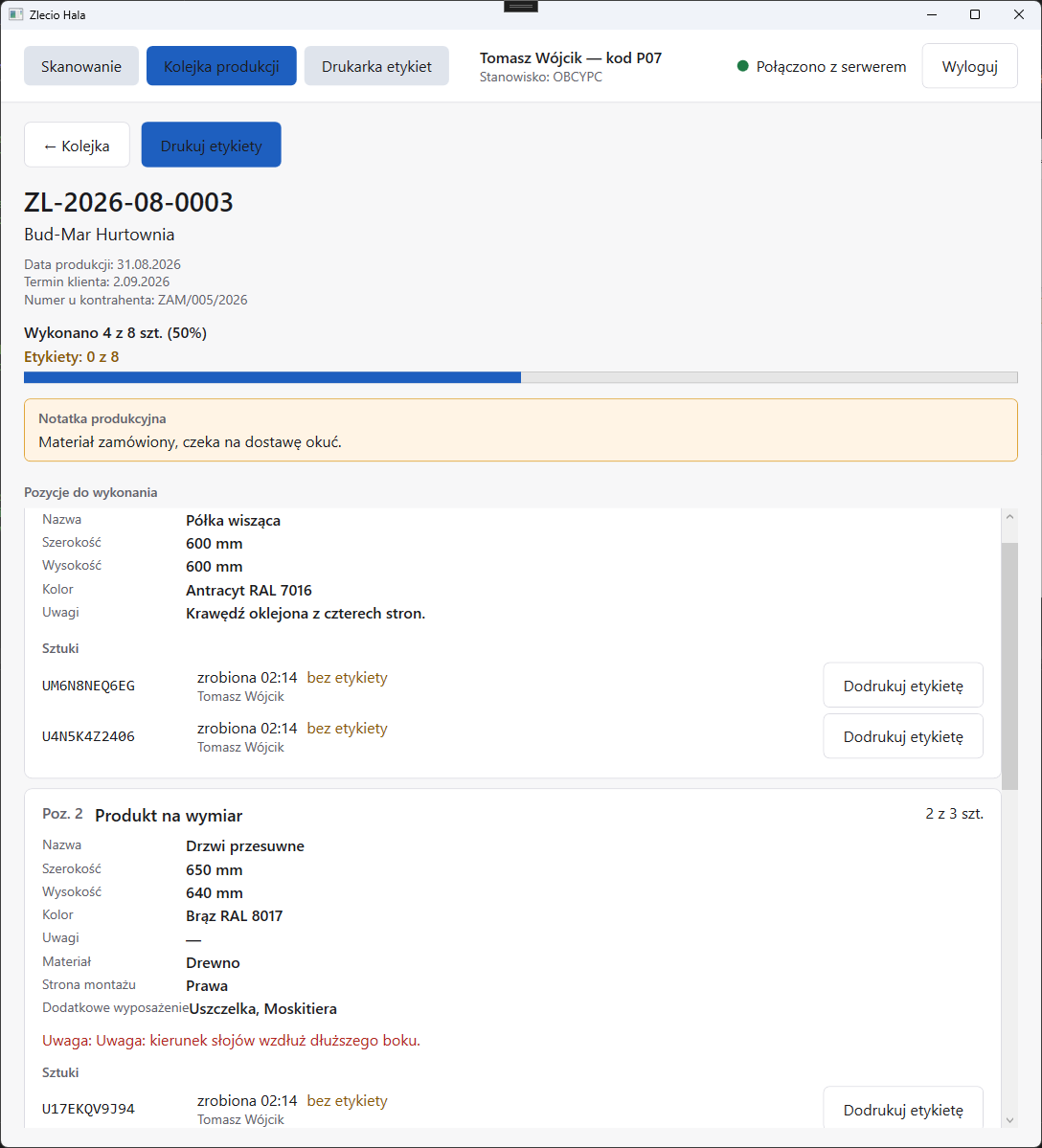The height and width of the screenshot is (1148, 1042).
Task: Click the green server connection status dot
Action: pyautogui.click(x=742, y=66)
